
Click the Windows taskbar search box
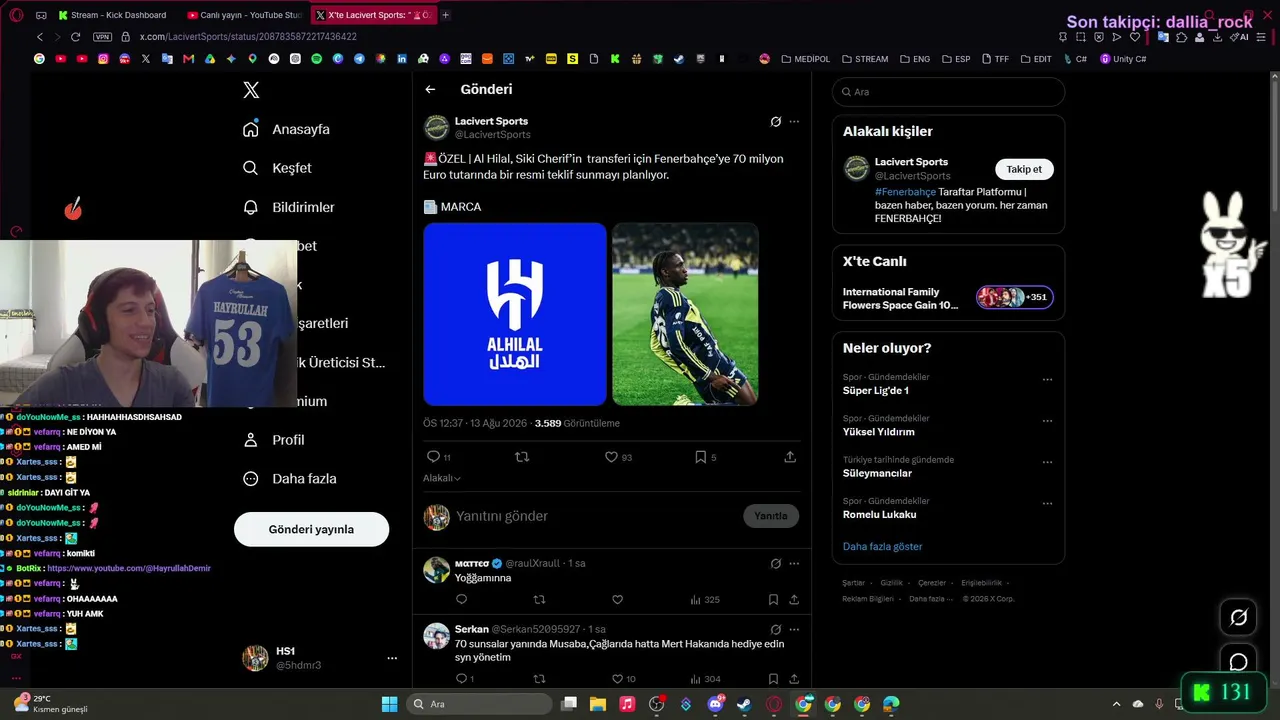click(x=481, y=704)
